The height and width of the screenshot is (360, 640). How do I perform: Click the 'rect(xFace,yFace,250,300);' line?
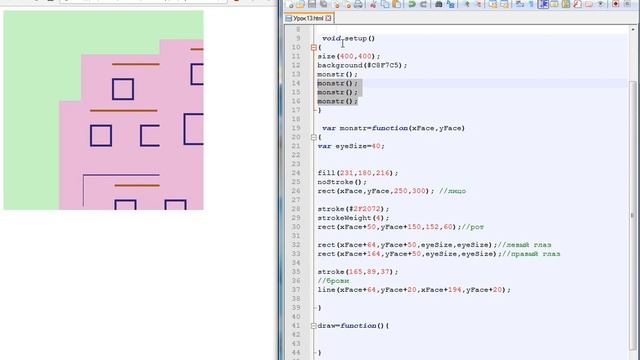coord(376,191)
